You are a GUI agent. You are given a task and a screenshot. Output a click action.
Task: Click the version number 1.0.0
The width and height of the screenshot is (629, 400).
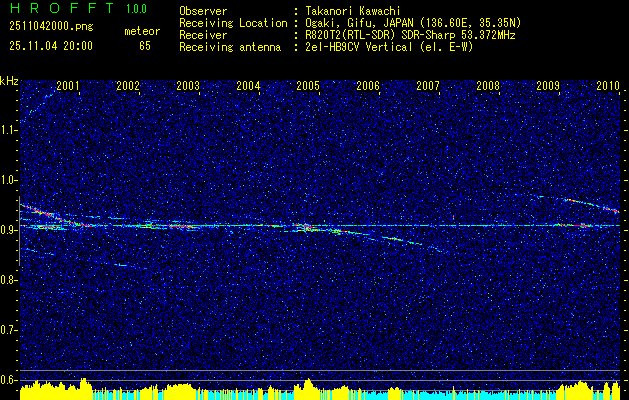point(136,8)
